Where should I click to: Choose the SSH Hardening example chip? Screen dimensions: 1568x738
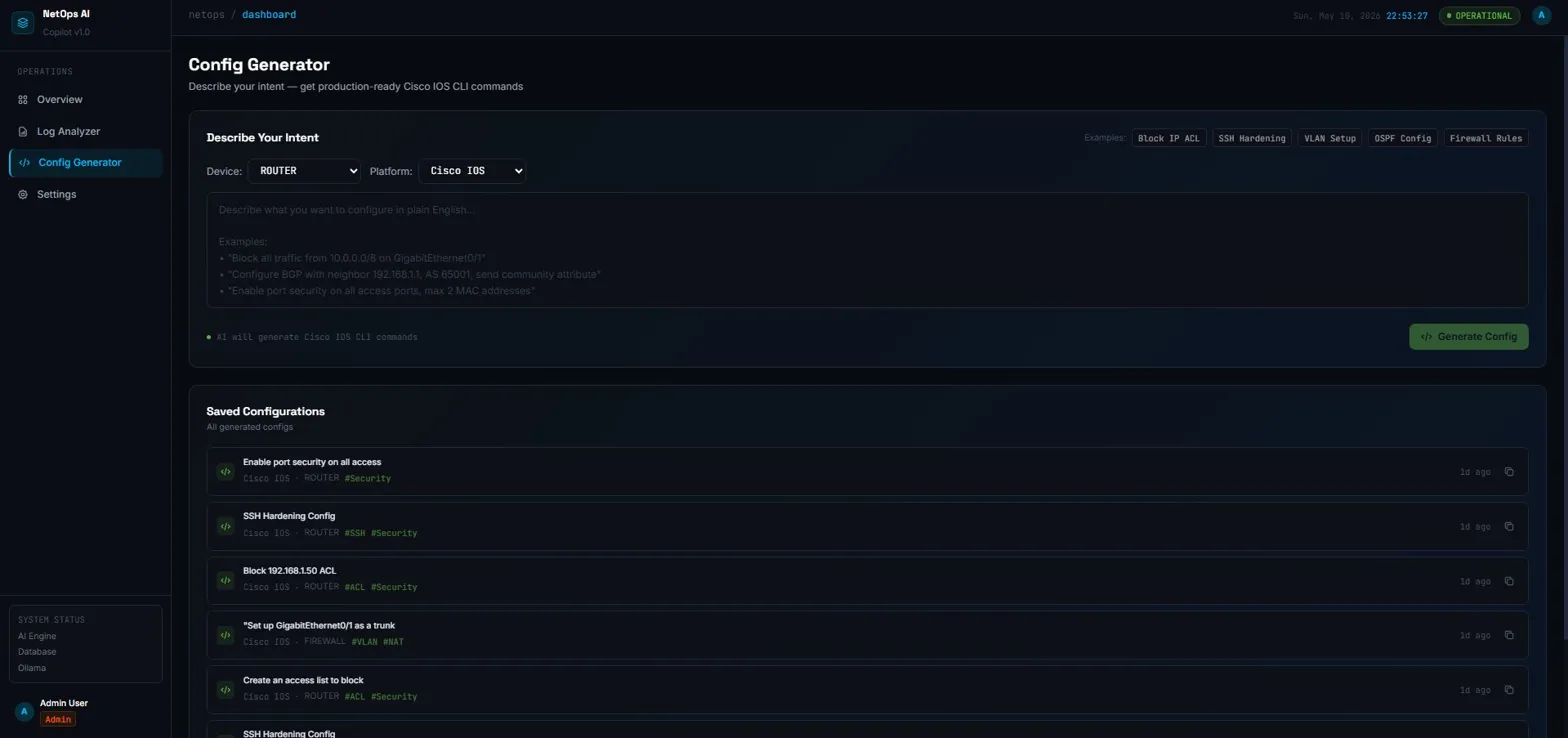(1252, 138)
